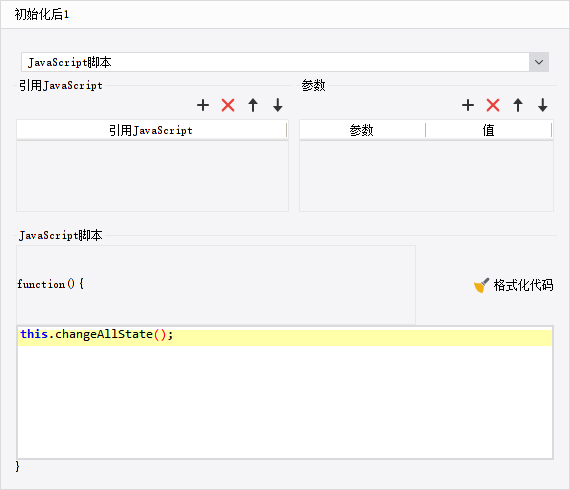The width and height of the screenshot is (570, 490).
Task: Click inside the empty referenced JavaScript list
Action: click(152, 176)
